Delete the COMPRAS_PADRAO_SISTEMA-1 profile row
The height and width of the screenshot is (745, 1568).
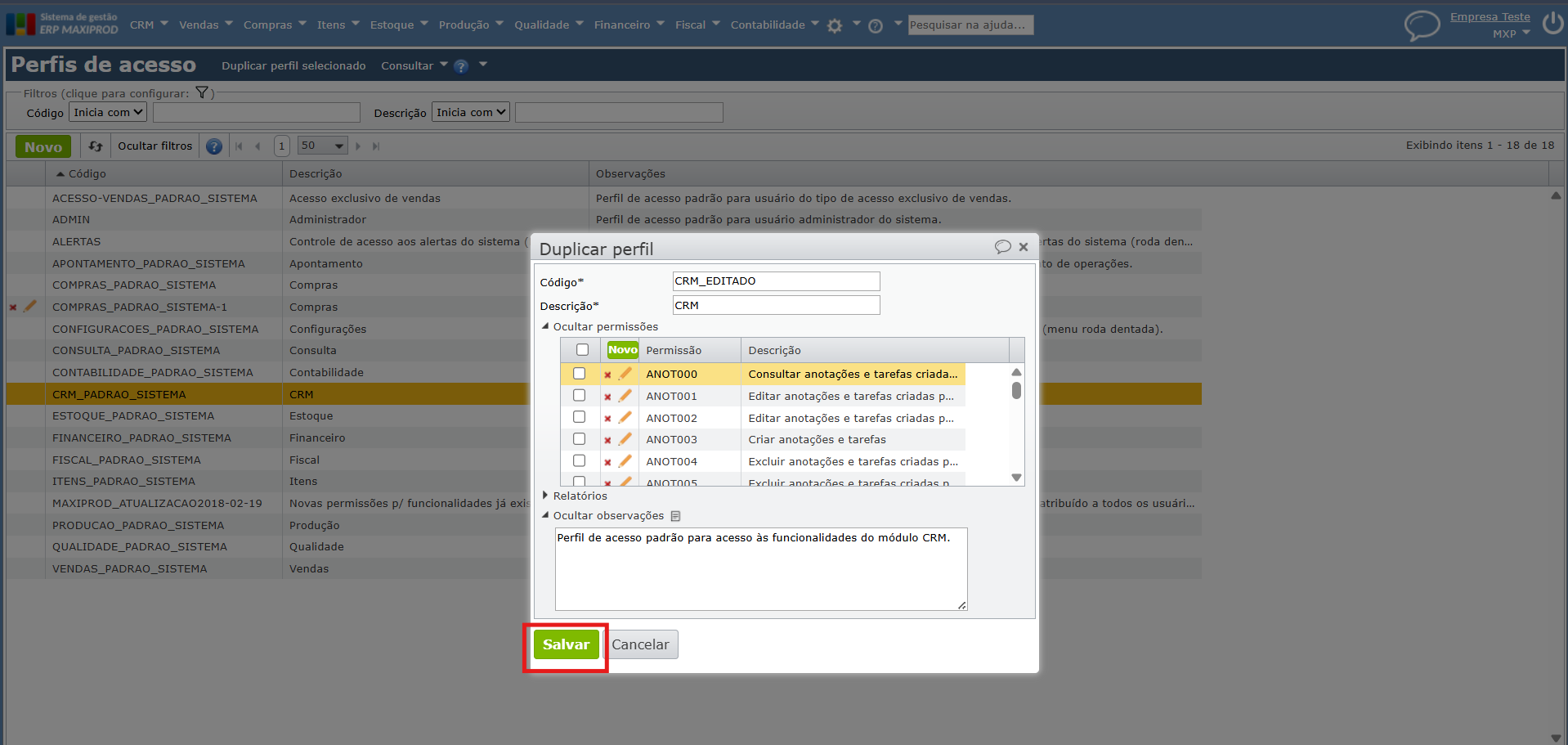pos(13,307)
